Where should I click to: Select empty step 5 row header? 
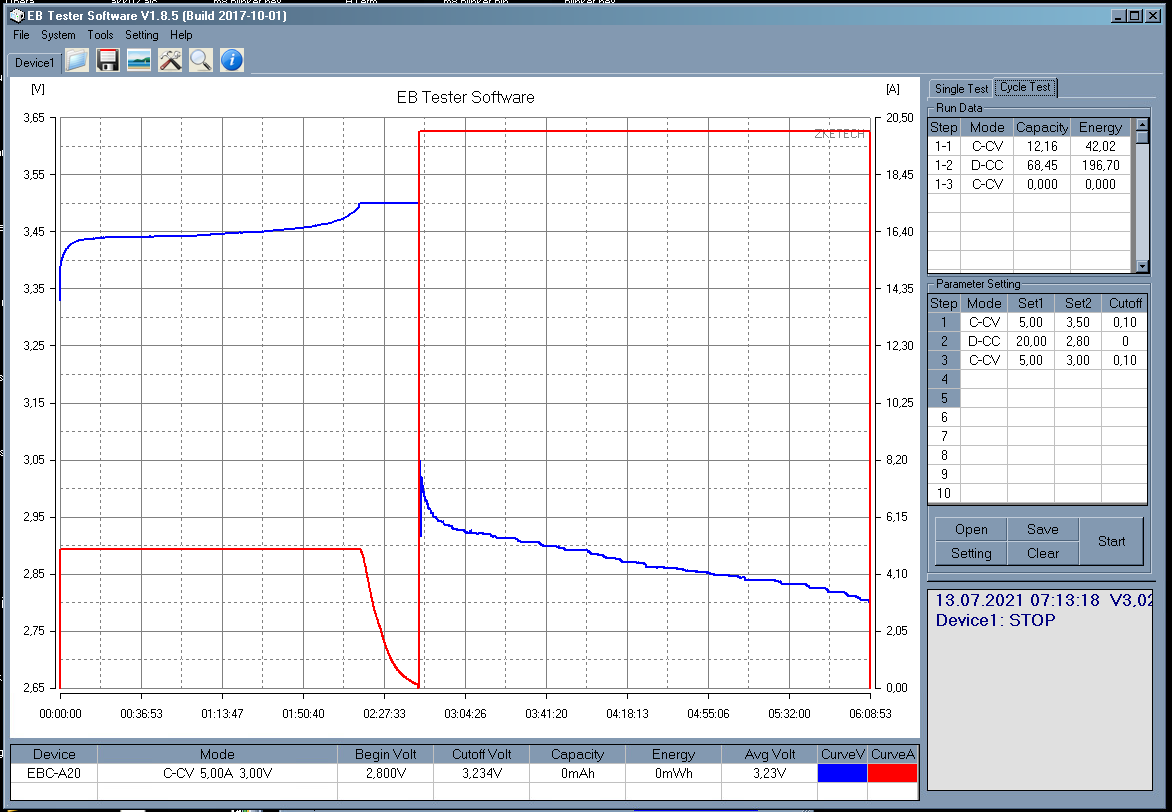point(944,399)
